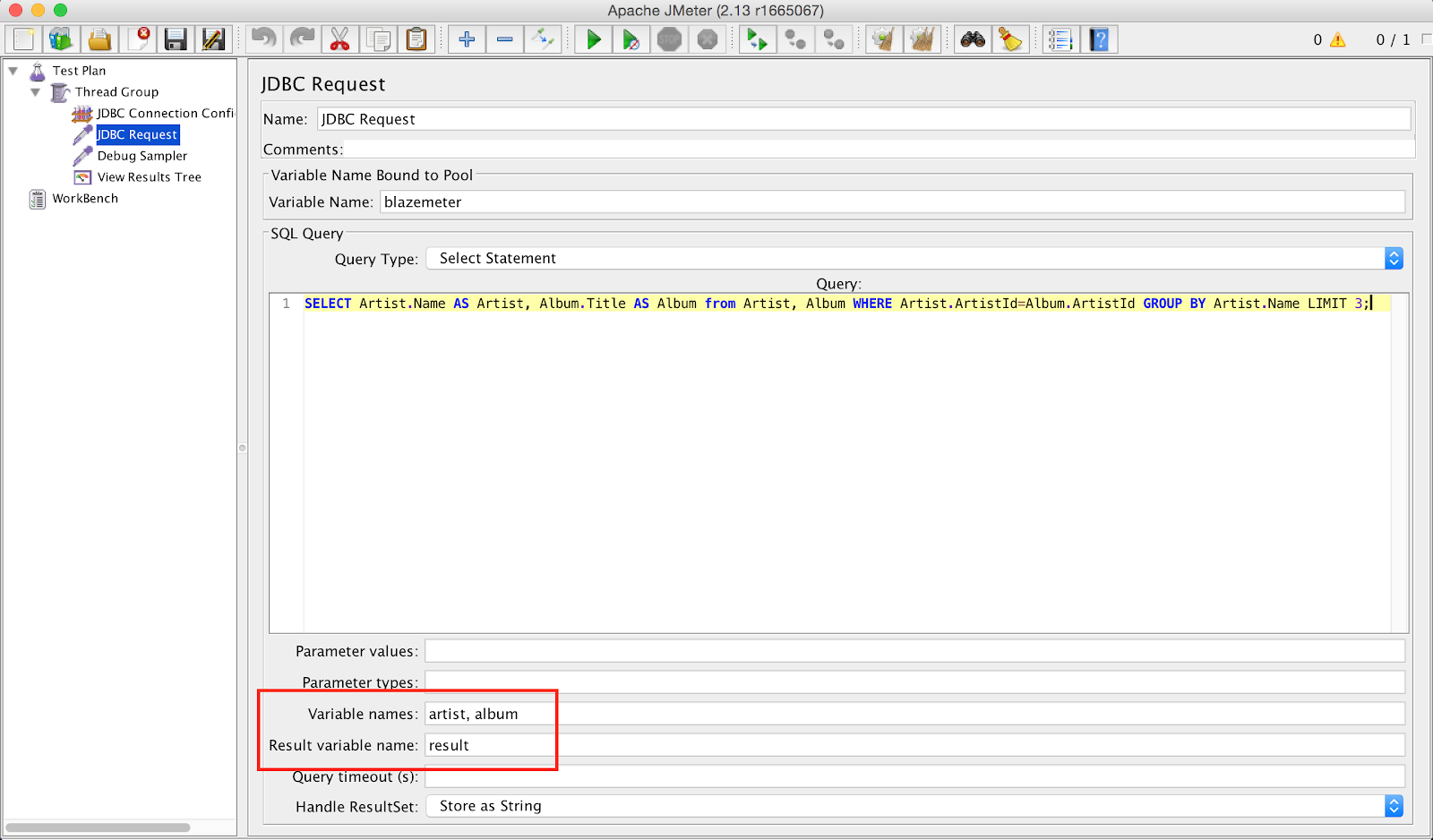This screenshot has height=840, width=1433.
Task: Reset the search highlighting
Action: [1010, 39]
